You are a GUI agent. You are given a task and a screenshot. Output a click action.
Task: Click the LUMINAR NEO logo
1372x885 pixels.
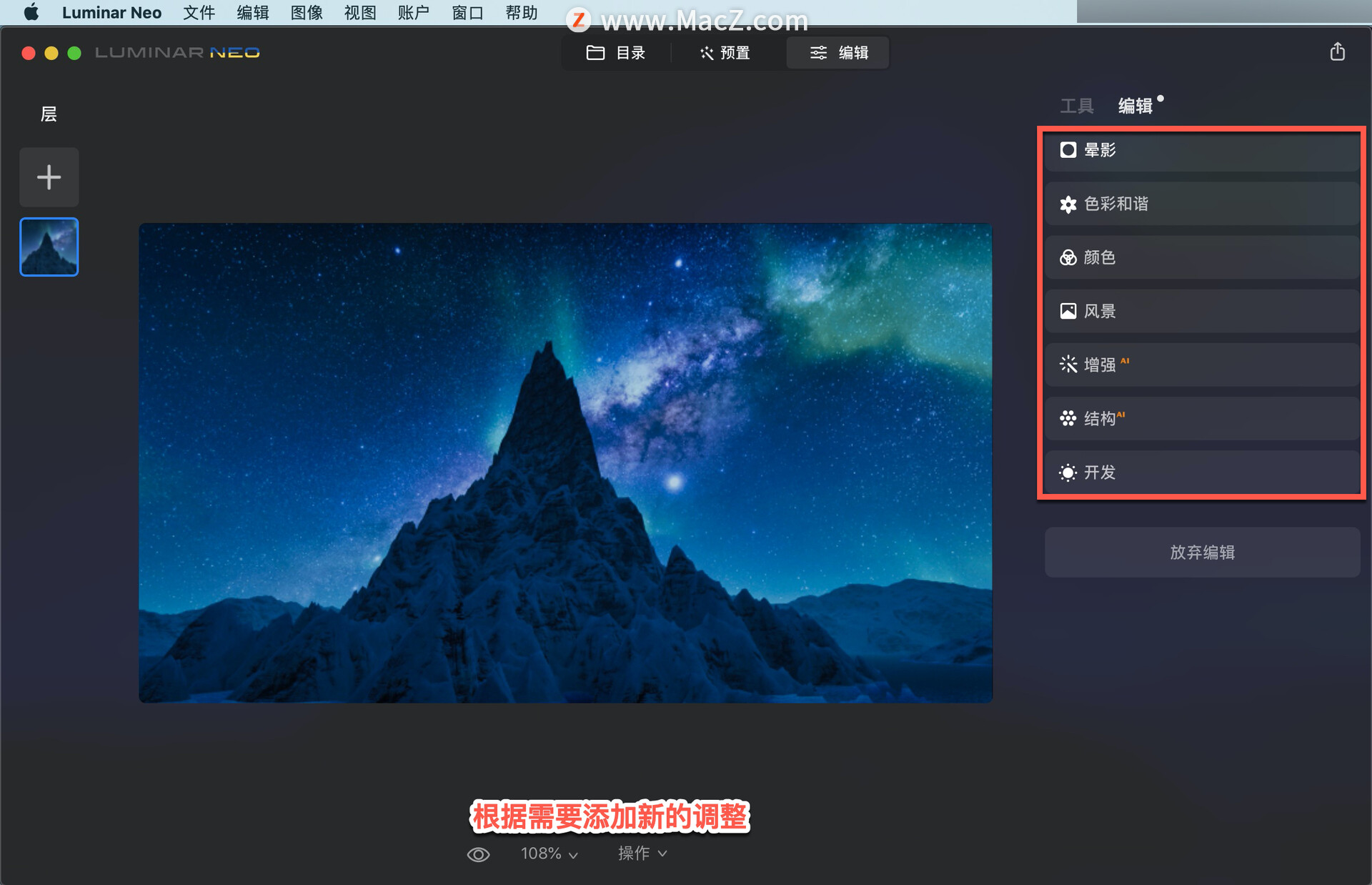point(177,53)
